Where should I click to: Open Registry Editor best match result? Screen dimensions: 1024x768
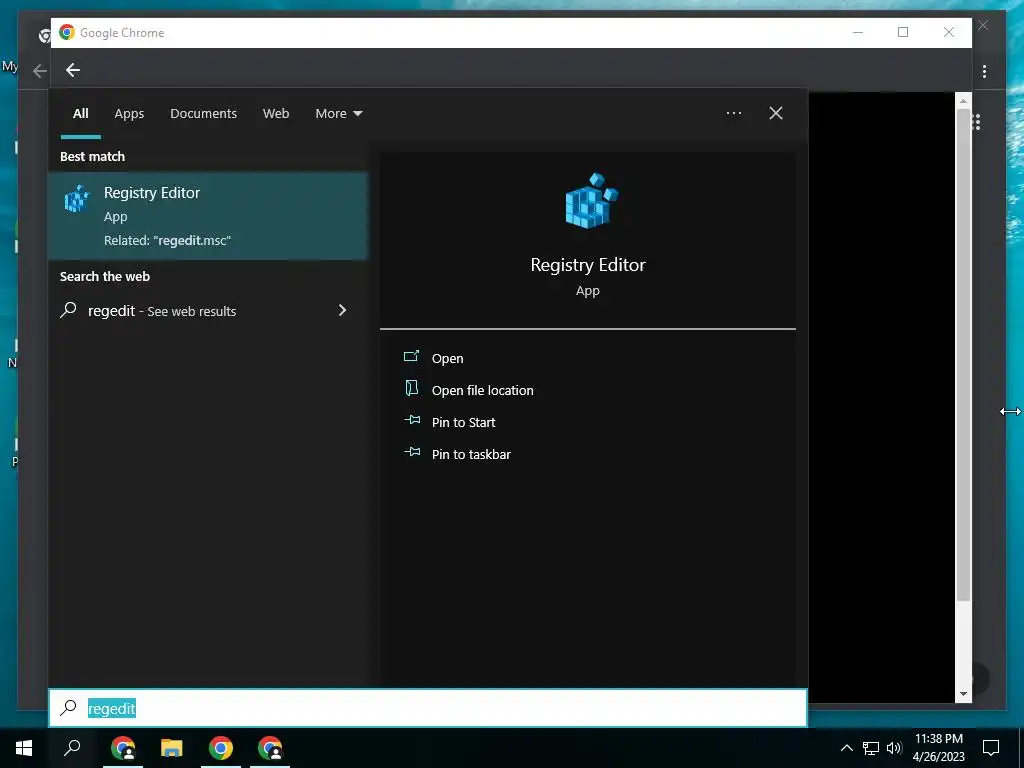[208, 216]
